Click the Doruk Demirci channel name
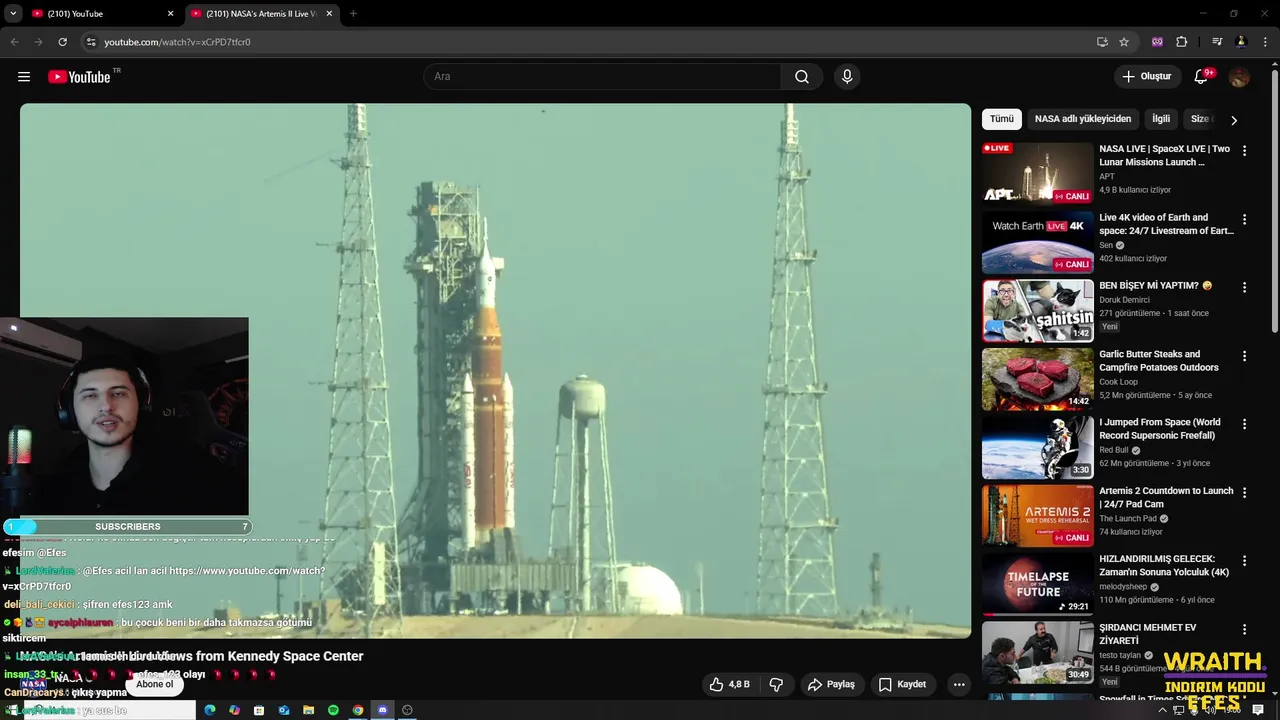The image size is (1280, 720). pyautogui.click(x=1124, y=300)
